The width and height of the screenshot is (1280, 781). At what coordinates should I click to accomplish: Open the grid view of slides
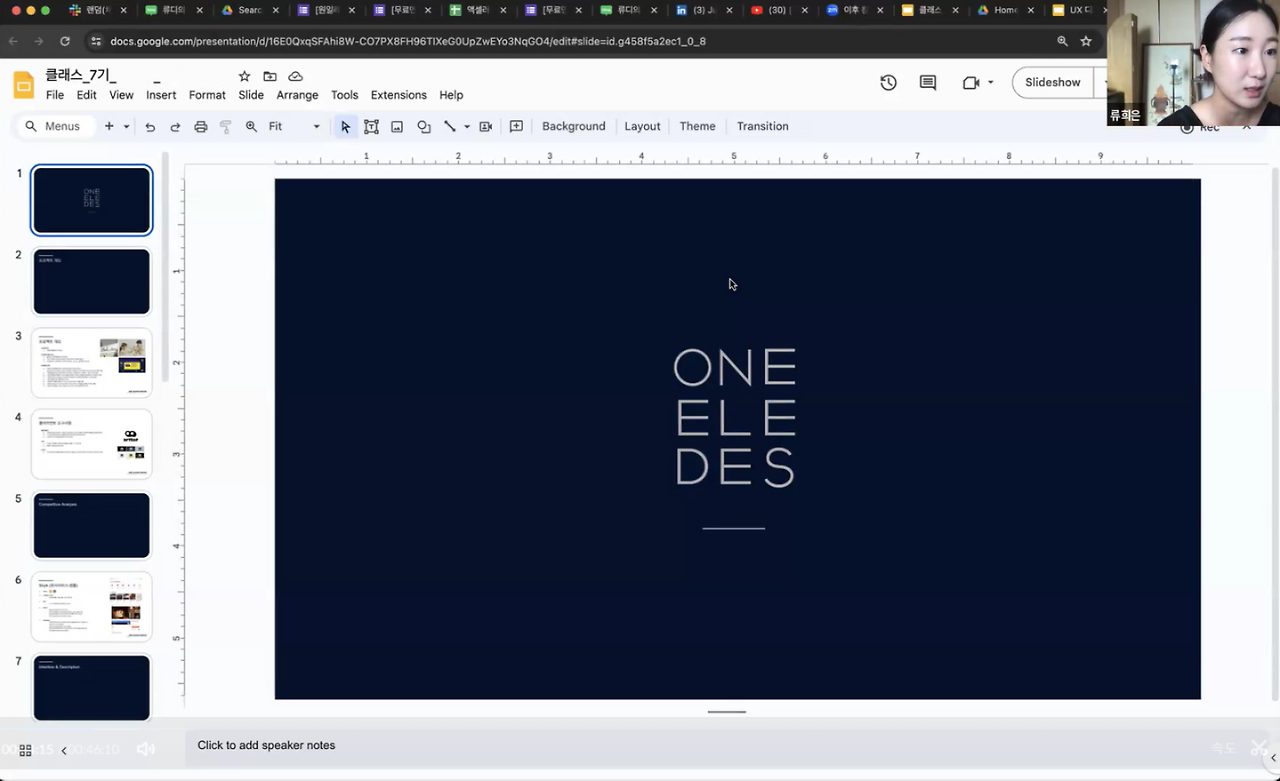coord(26,750)
